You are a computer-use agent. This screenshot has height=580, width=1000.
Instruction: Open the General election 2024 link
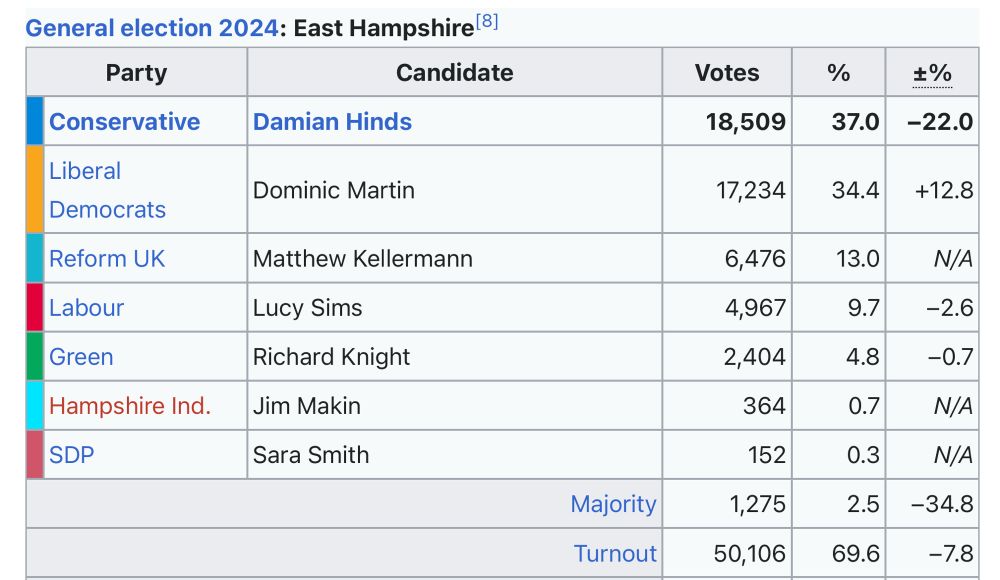click(x=152, y=28)
